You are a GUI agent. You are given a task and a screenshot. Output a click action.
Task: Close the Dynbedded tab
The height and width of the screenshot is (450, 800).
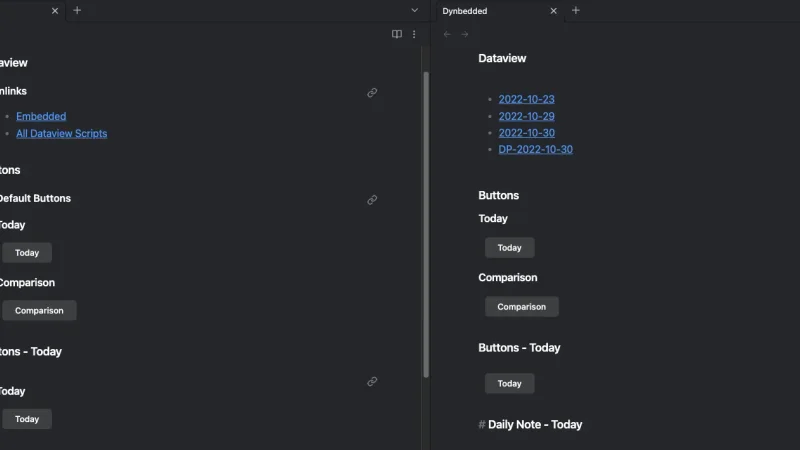554,11
